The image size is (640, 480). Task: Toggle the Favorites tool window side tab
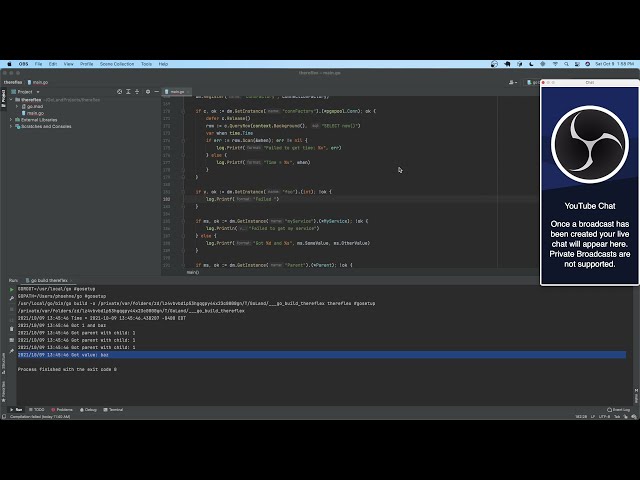(4, 392)
